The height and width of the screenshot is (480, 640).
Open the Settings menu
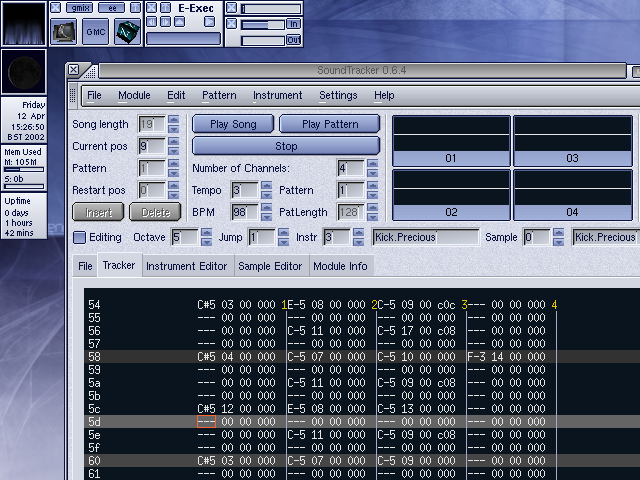pyautogui.click(x=338, y=96)
